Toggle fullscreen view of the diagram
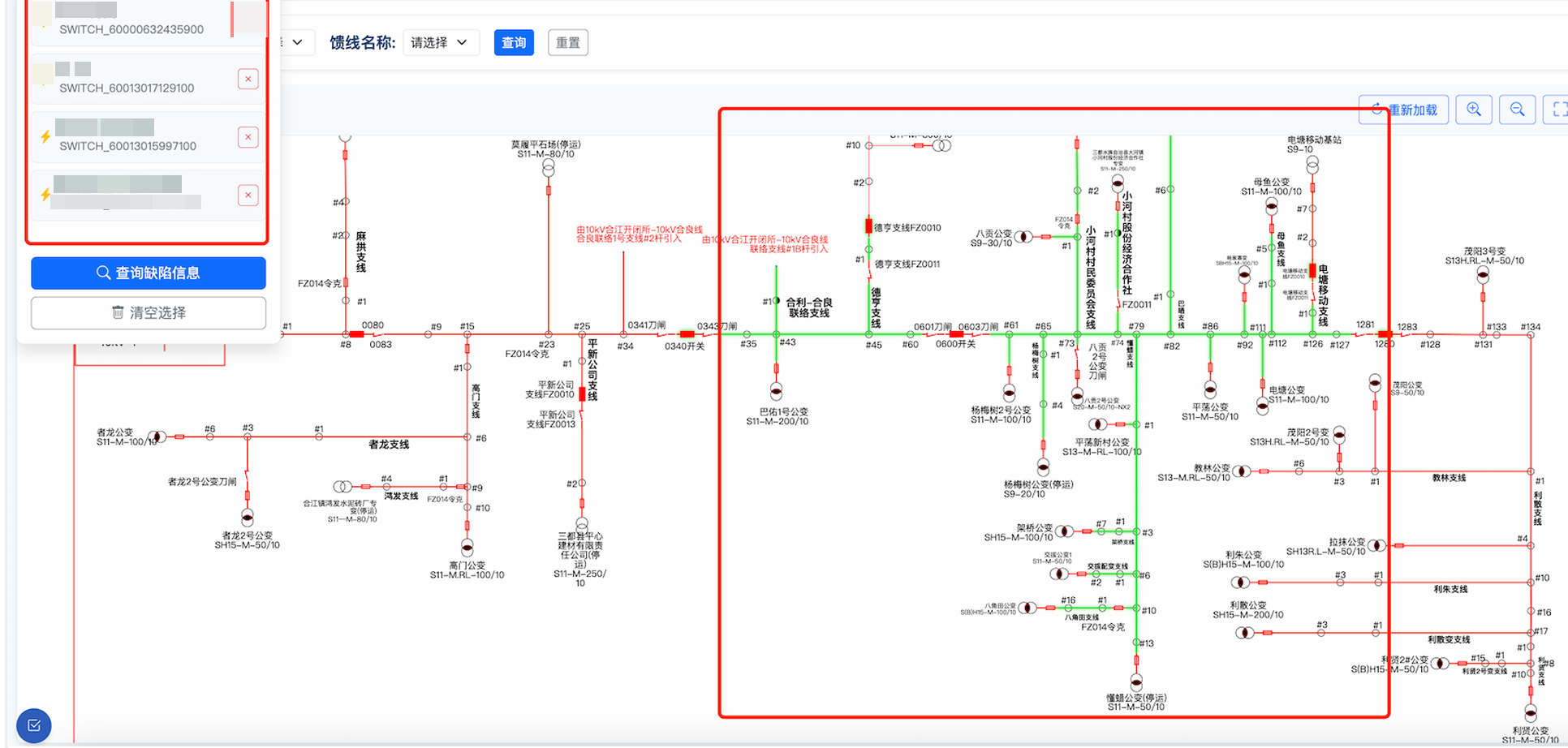Image resolution: width=1568 pixels, height=748 pixels. (x=1557, y=110)
